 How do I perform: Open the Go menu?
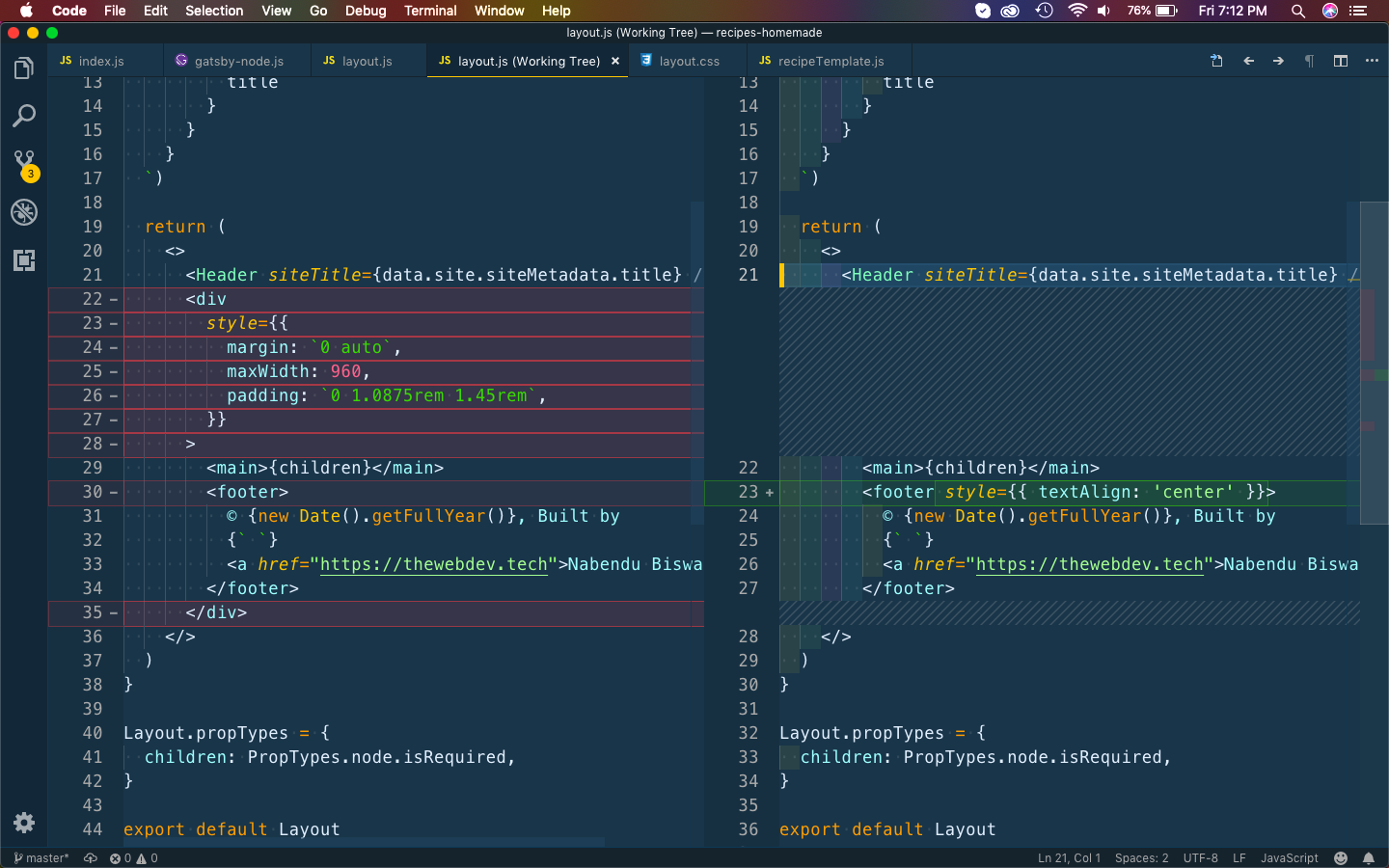click(x=318, y=11)
